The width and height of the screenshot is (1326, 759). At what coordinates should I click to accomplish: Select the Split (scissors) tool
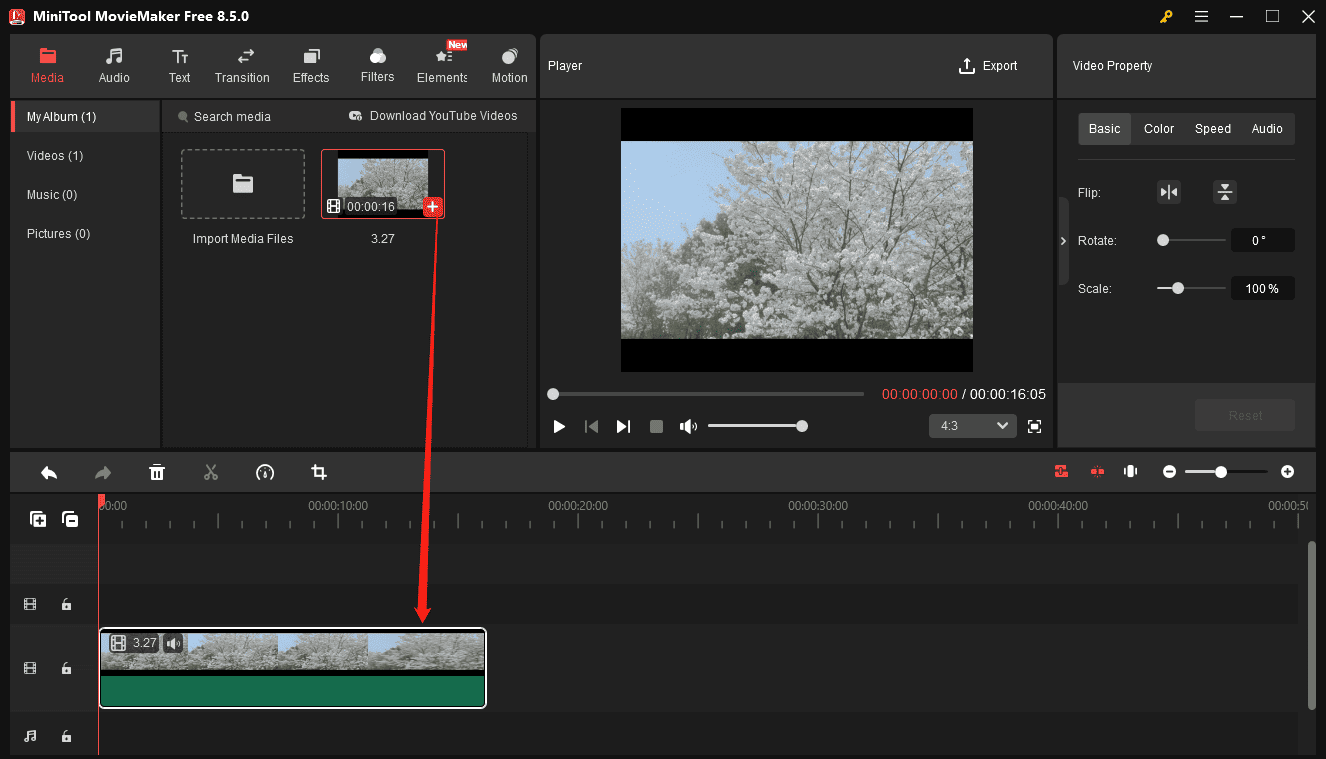211,471
